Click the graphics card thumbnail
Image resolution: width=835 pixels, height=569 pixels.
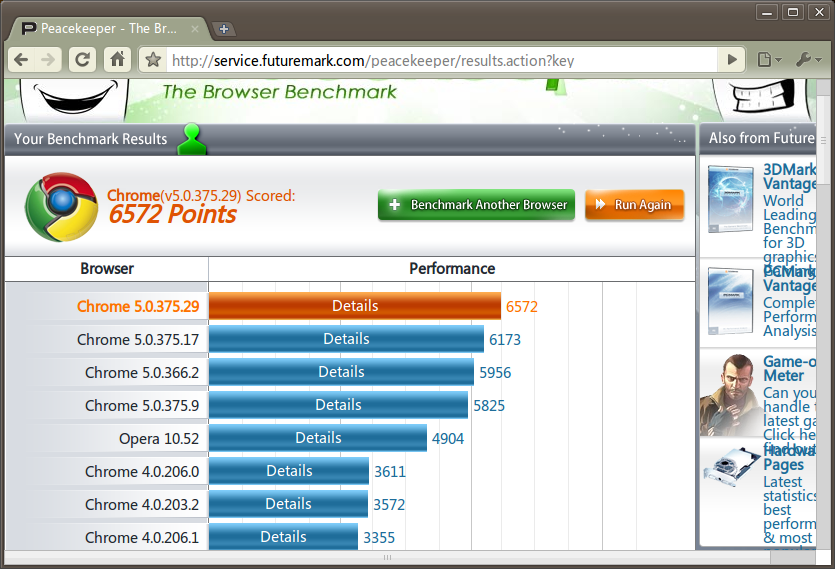click(x=731, y=467)
